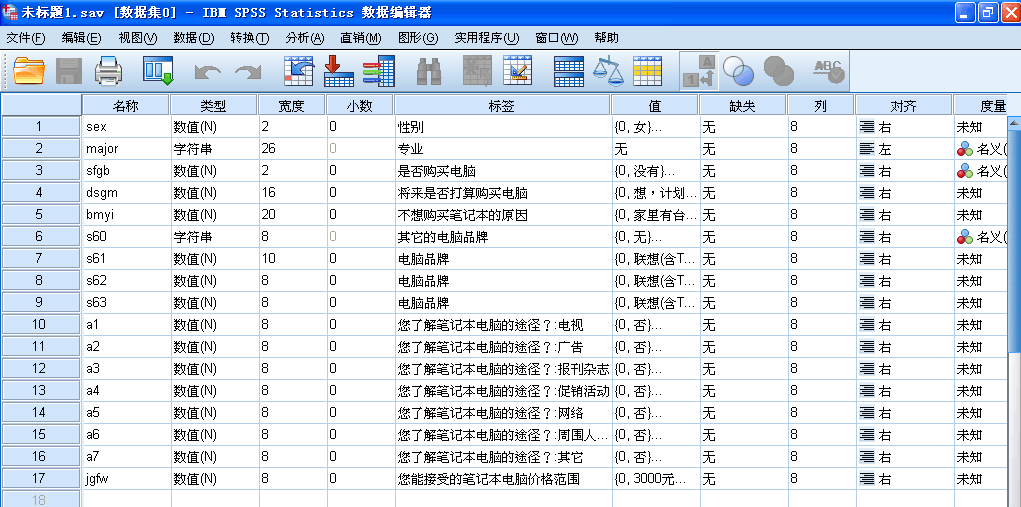Weight cases balance scale icon
This screenshot has width=1021, height=507.
click(608, 70)
